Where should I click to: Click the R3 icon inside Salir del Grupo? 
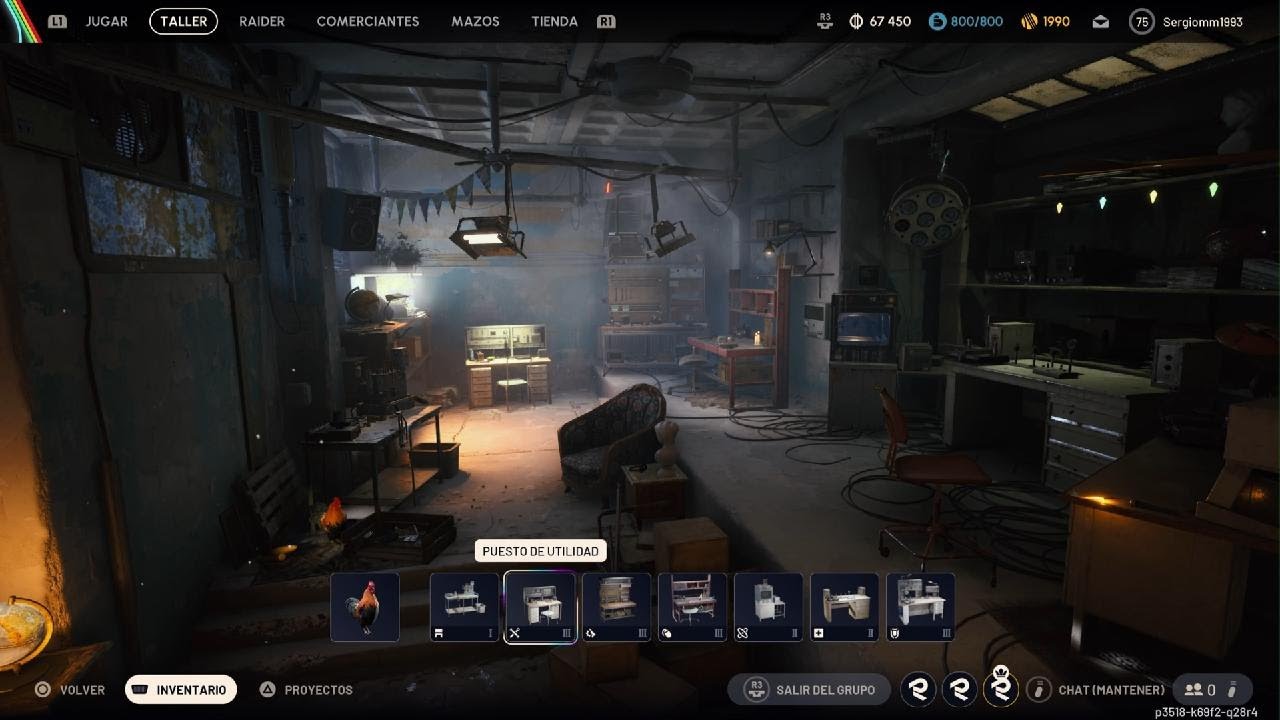pyautogui.click(x=757, y=689)
